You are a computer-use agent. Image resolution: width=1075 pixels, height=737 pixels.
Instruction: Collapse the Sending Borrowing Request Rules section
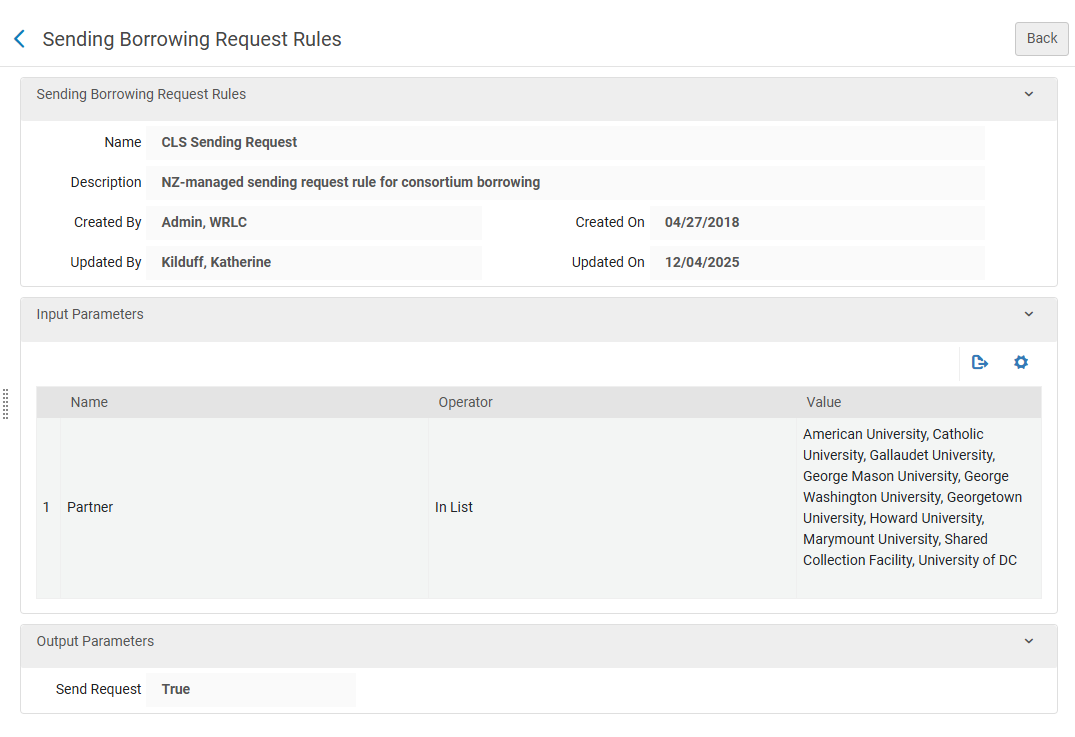pos(1028,94)
